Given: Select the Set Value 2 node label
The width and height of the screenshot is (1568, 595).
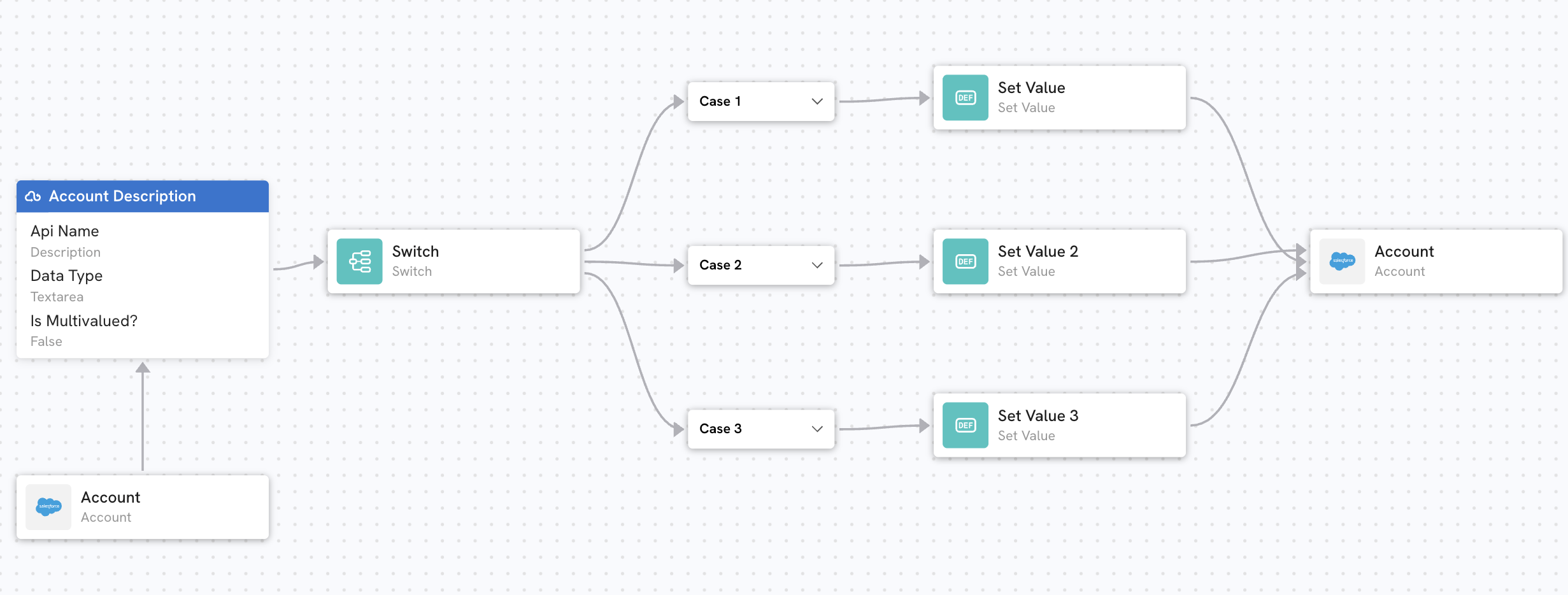Looking at the screenshot, I should (x=1038, y=252).
